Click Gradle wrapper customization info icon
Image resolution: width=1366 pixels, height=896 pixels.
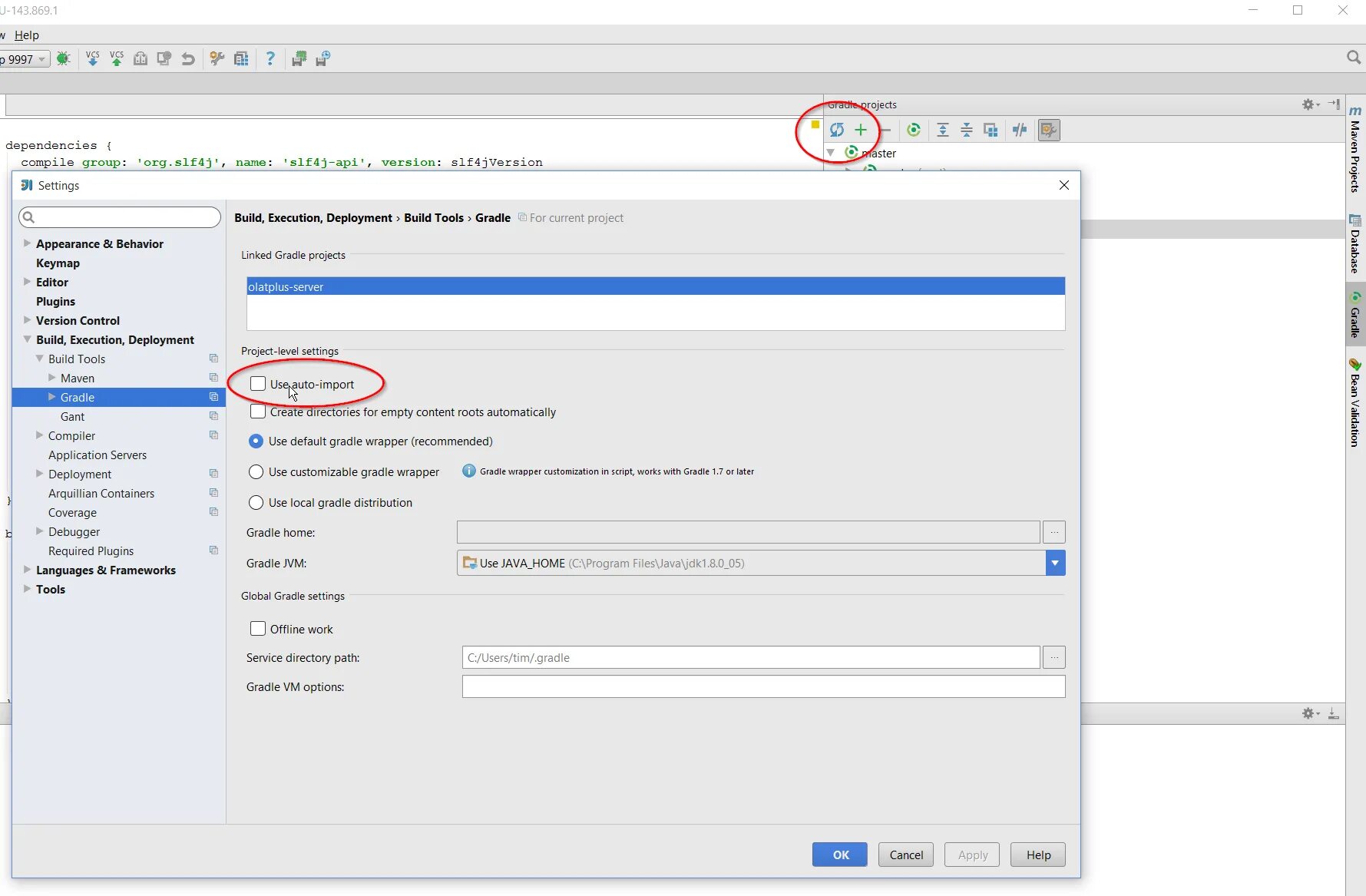(x=468, y=471)
